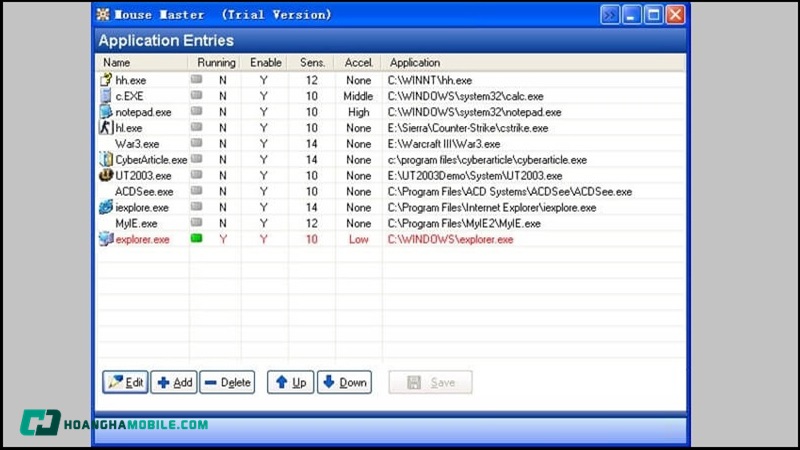Click the Sens. column header
Image resolution: width=800 pixels, height=450 pixels.
tap(312, 63)
